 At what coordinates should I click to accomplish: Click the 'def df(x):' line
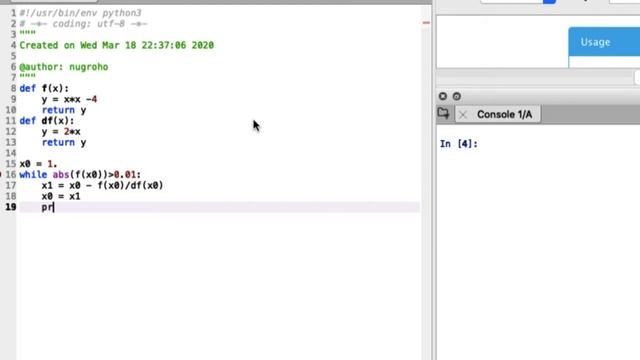point(47,121)
